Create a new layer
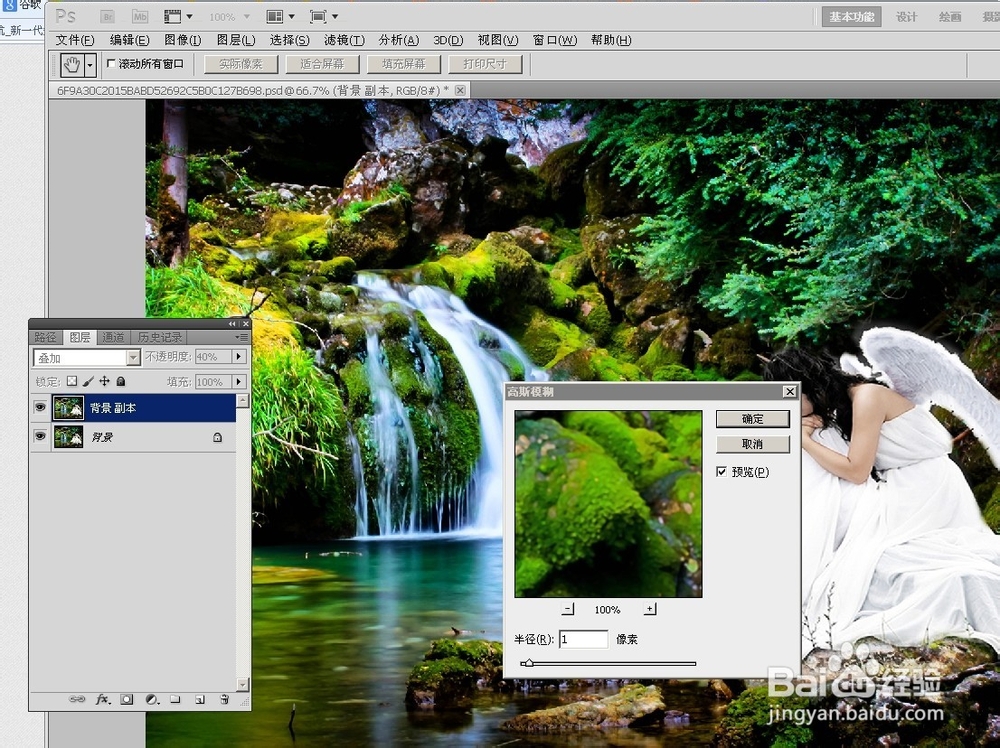 (200, 699)
